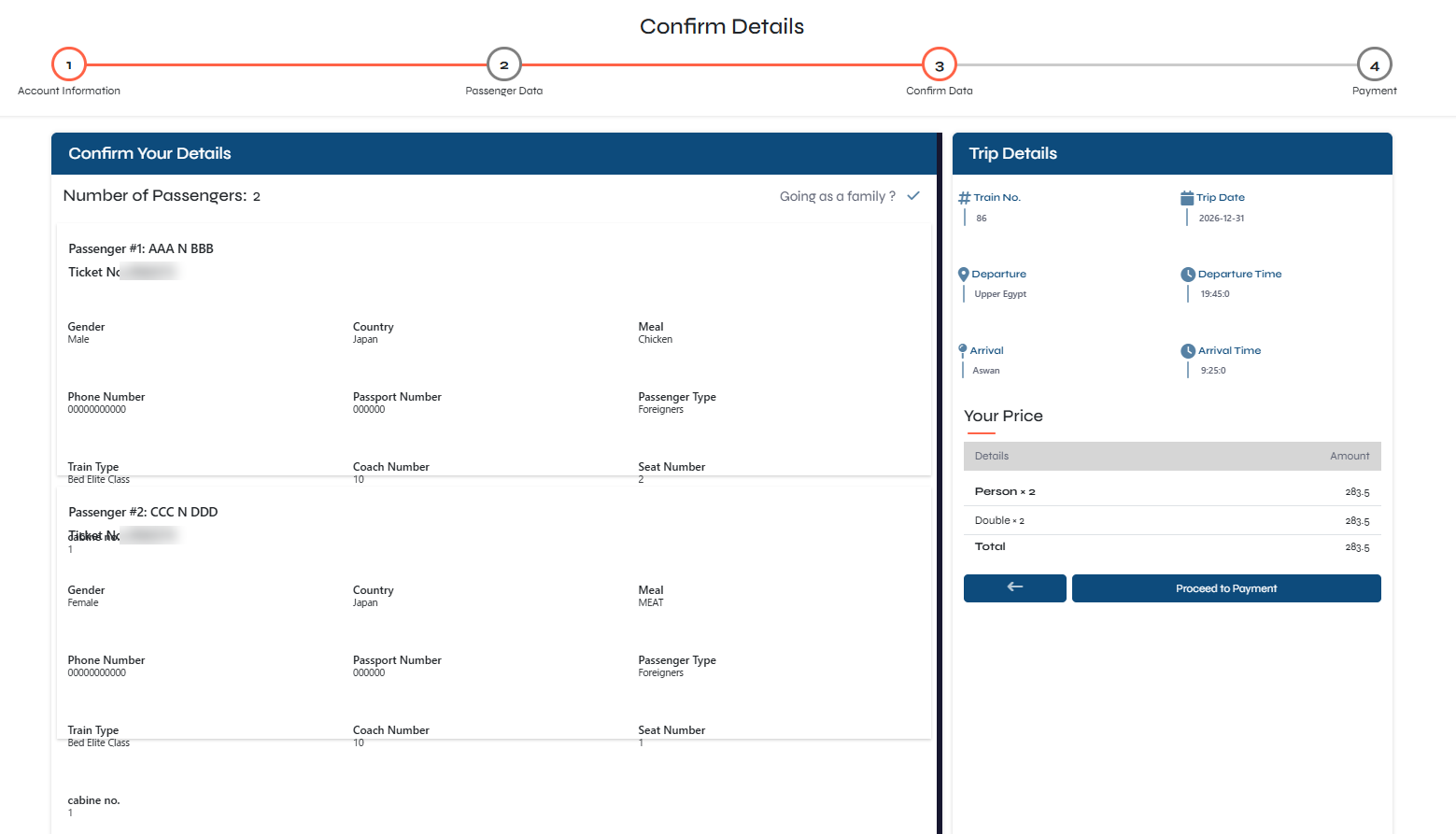Click the Aswan arrival value

pos(986,371)
